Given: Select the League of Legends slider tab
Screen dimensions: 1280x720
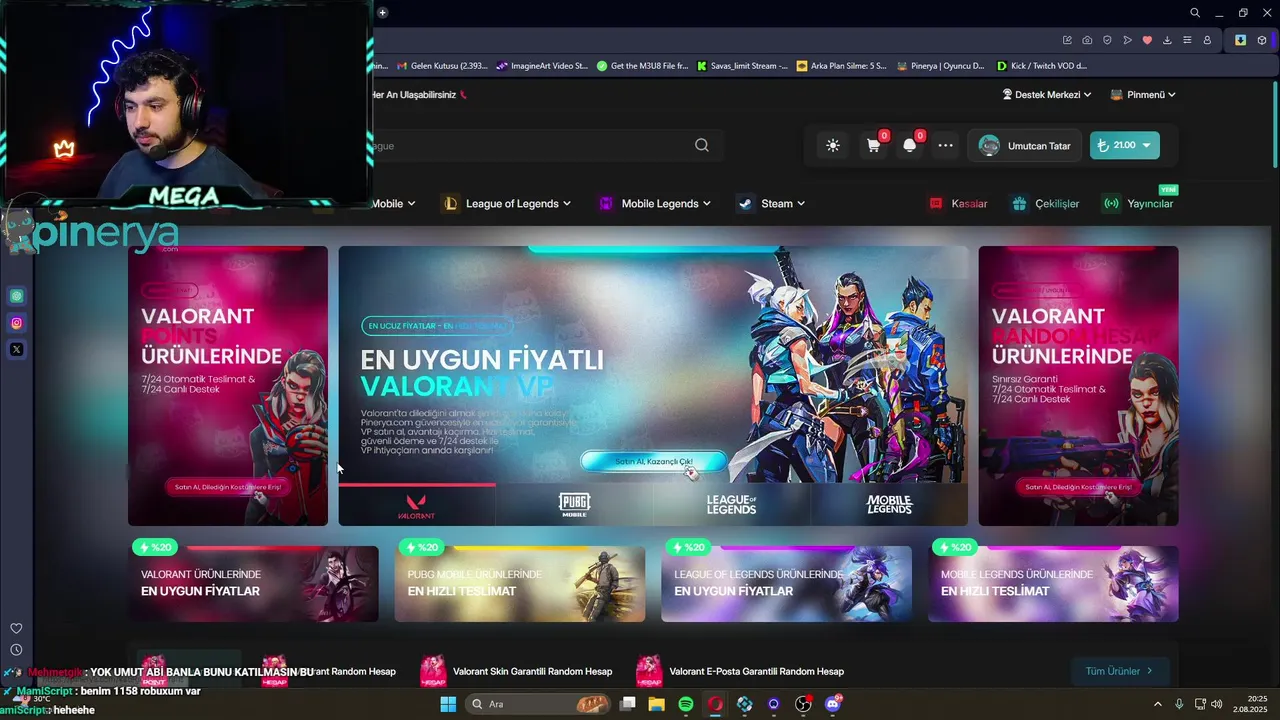Looking at the screenshot, I should point(731,505).
